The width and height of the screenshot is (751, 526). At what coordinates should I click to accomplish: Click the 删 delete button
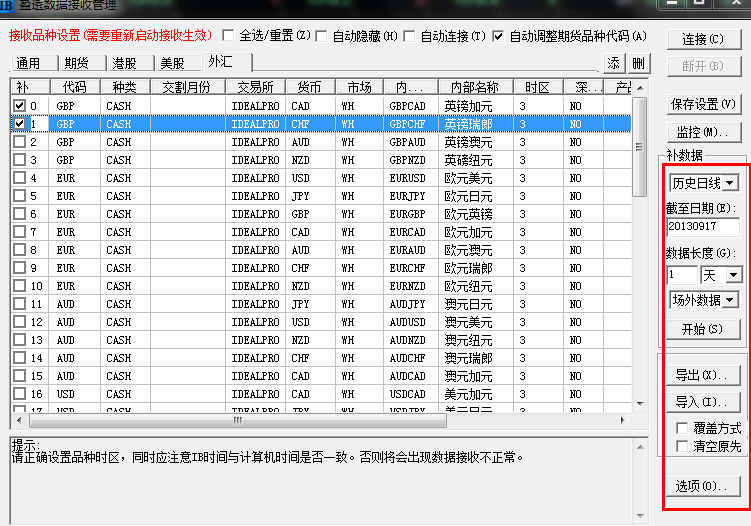click(638, 63)
